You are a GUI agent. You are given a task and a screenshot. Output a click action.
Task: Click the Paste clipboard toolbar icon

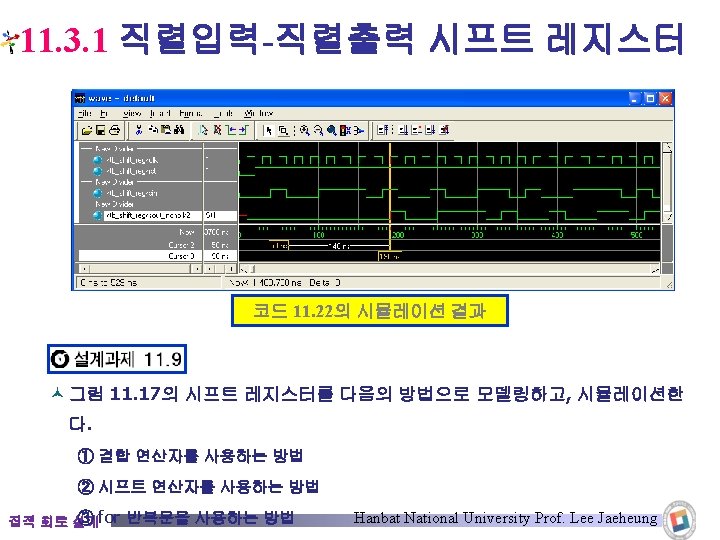pyautogui.click(x=166, y=130)
